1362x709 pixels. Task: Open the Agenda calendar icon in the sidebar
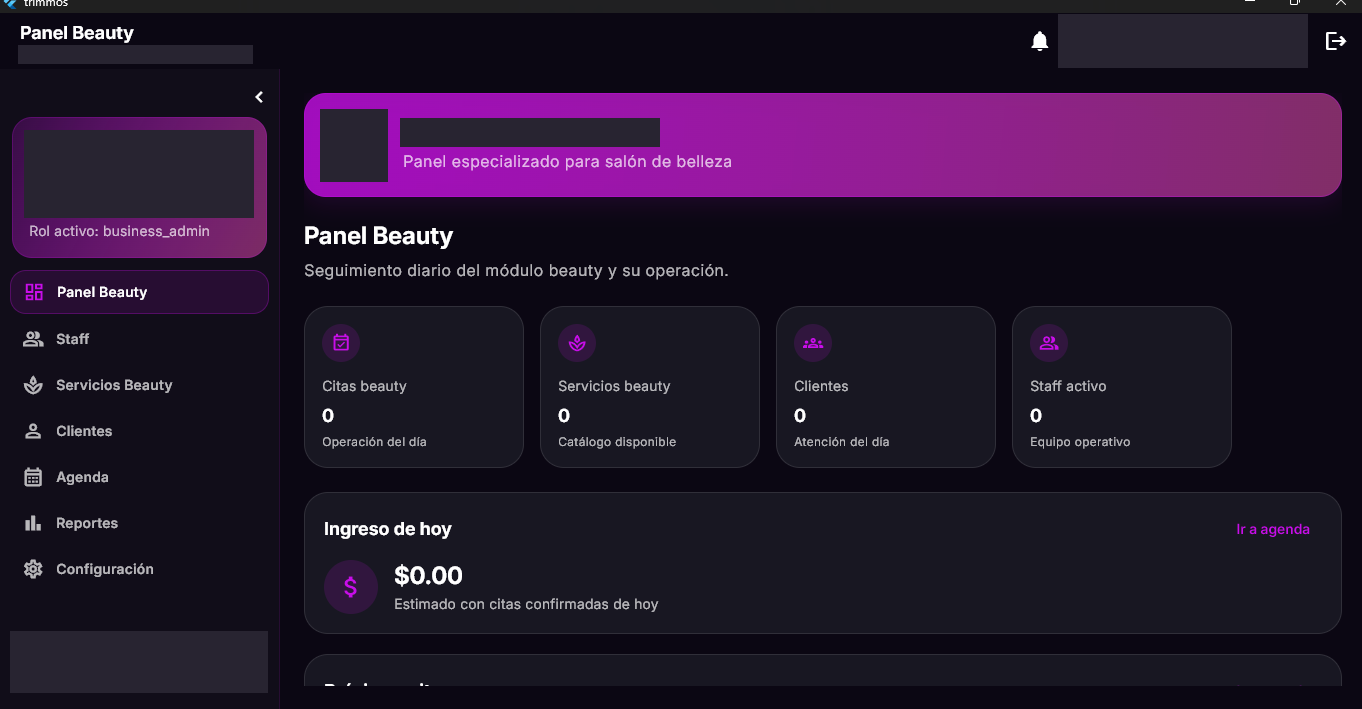pyautogui.click(x=33, y=477)
